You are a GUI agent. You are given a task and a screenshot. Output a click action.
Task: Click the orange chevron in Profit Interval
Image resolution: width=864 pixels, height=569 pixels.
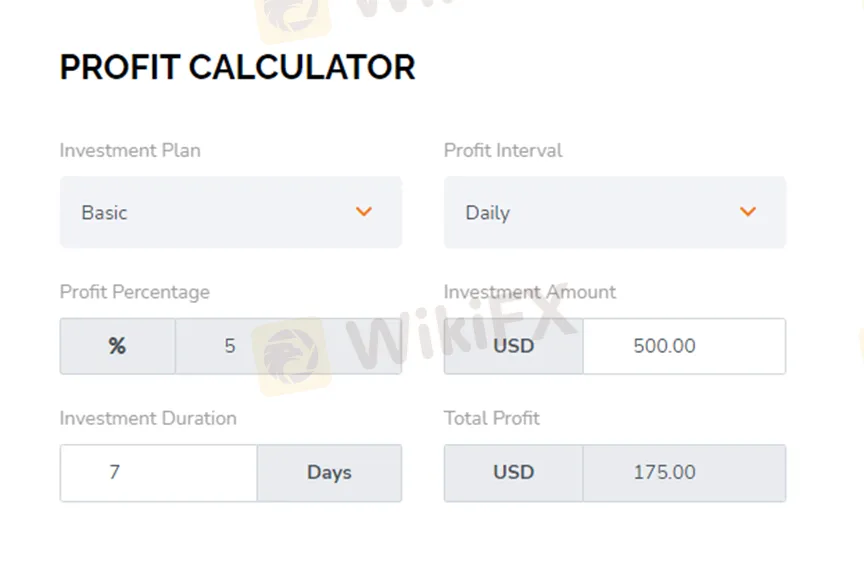tap(748, 212)
